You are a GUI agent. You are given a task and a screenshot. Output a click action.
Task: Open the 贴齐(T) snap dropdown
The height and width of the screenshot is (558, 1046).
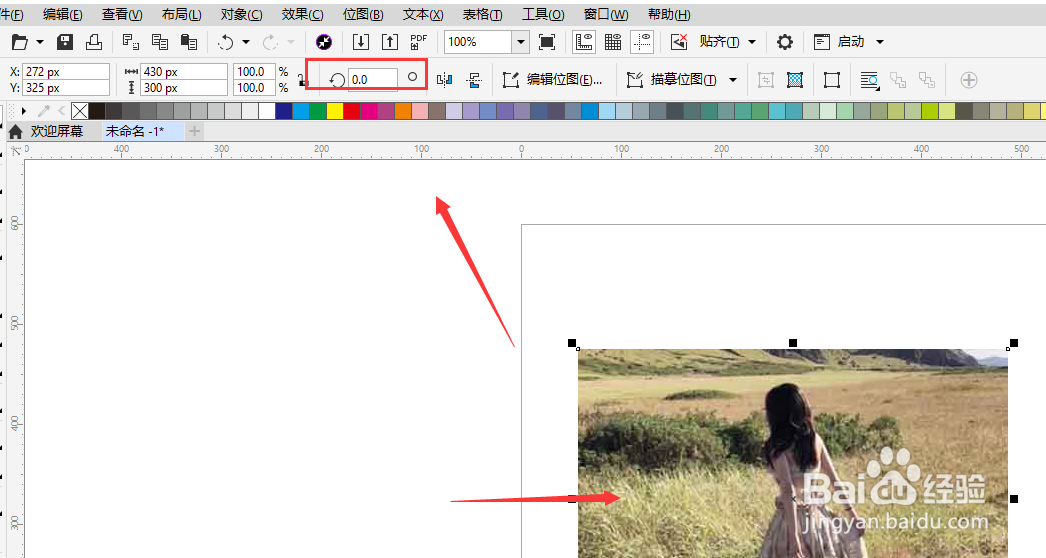752,42
